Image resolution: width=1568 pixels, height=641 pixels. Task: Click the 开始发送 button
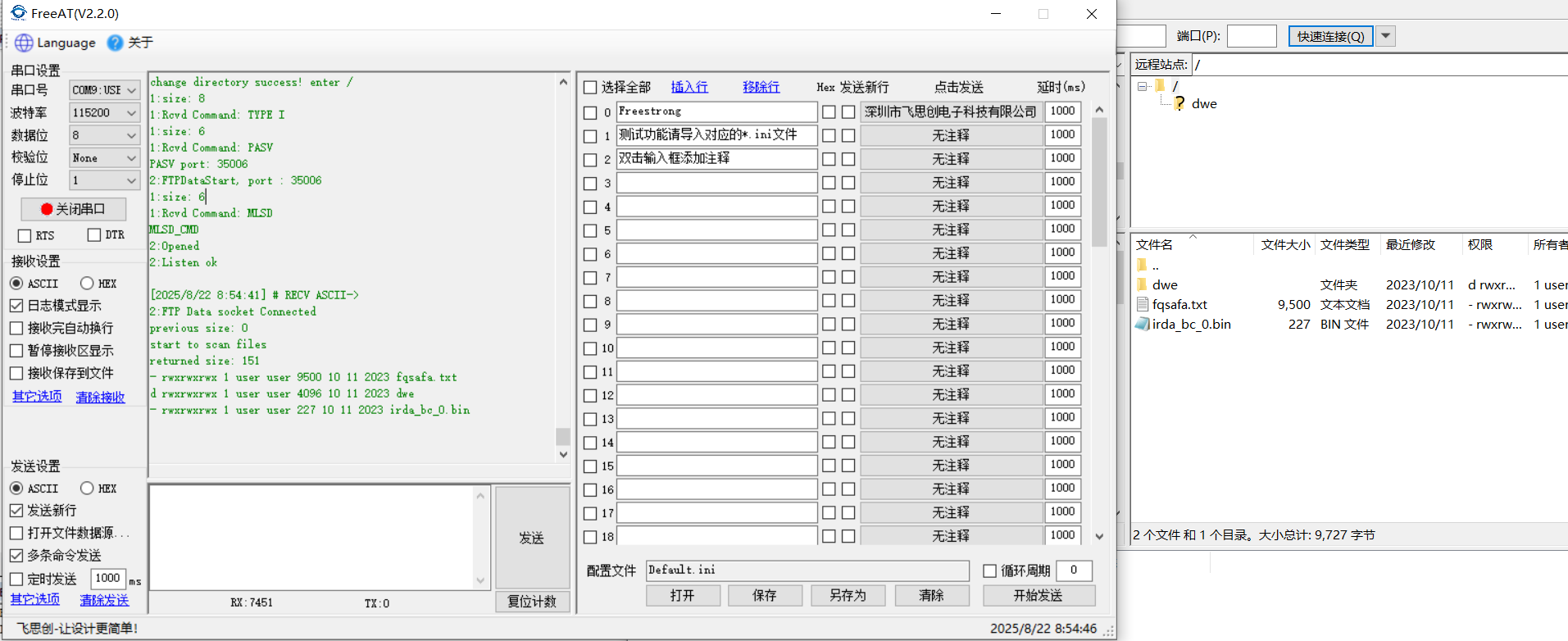click(x=1038, y=595)
